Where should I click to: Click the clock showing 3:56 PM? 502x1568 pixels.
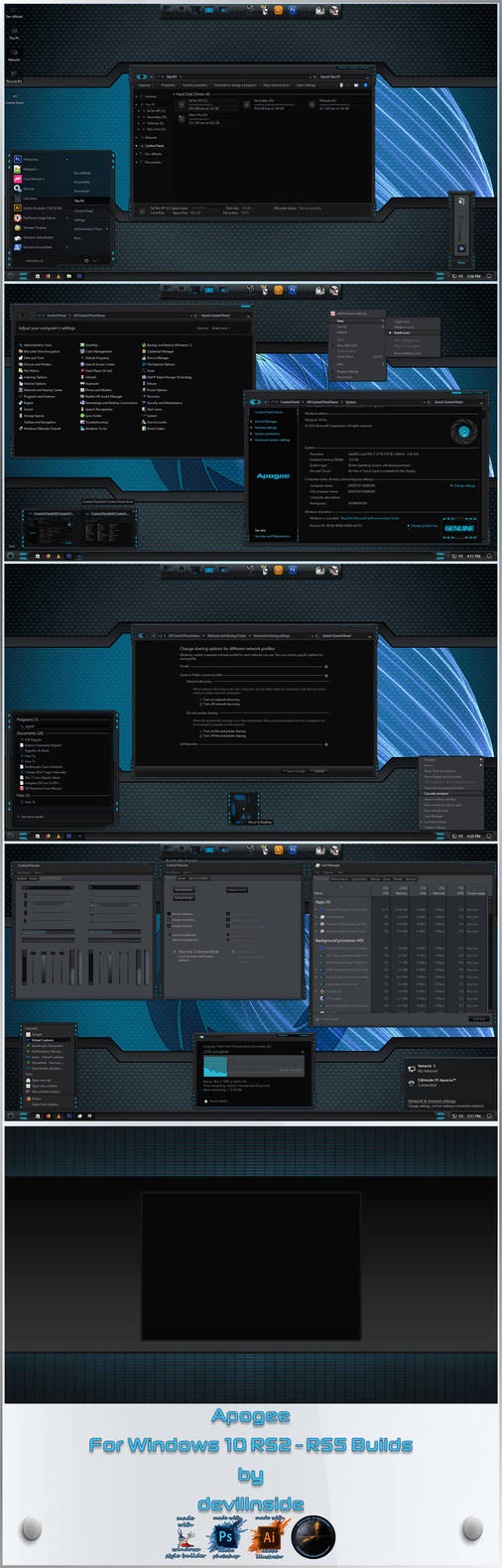473,276
